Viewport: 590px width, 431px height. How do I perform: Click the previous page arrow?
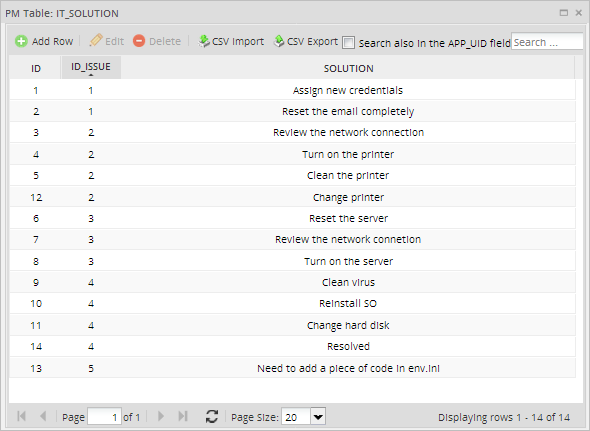(43, 416)
